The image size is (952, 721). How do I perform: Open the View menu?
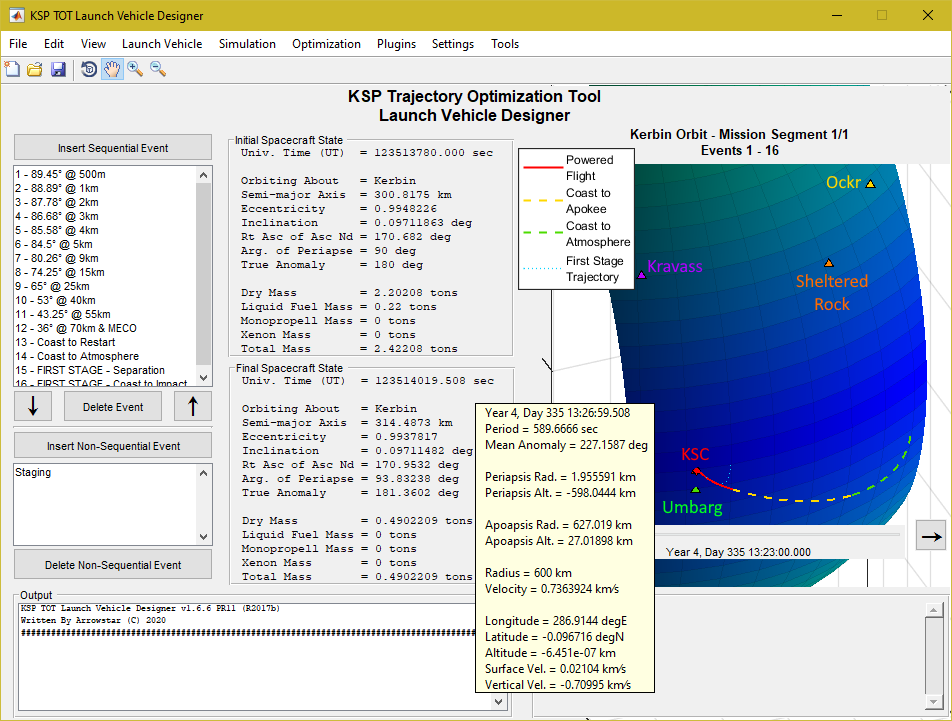click(94, 44)
